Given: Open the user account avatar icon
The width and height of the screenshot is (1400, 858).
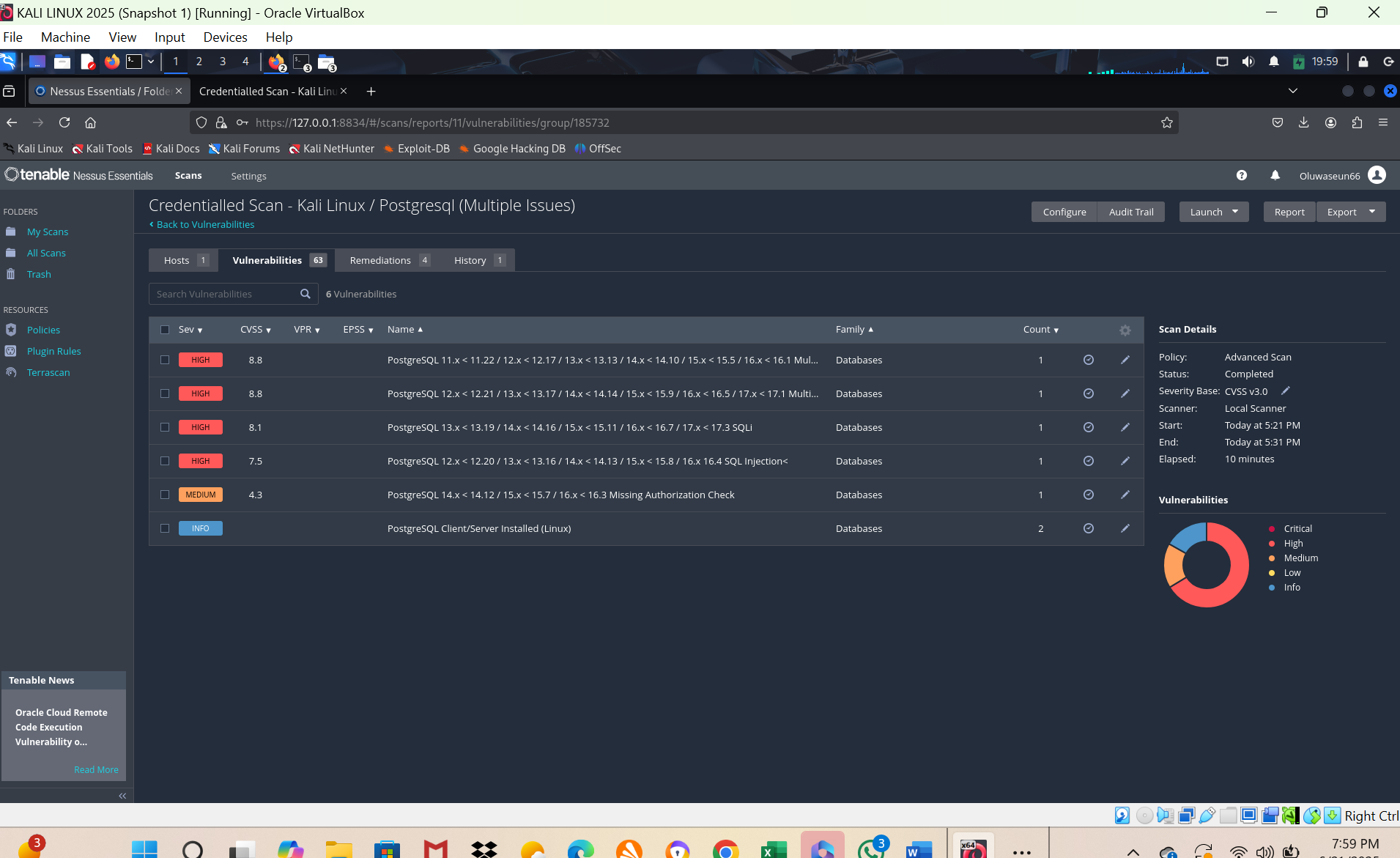Looking at the screenshot, I should tap(1377, 175).
